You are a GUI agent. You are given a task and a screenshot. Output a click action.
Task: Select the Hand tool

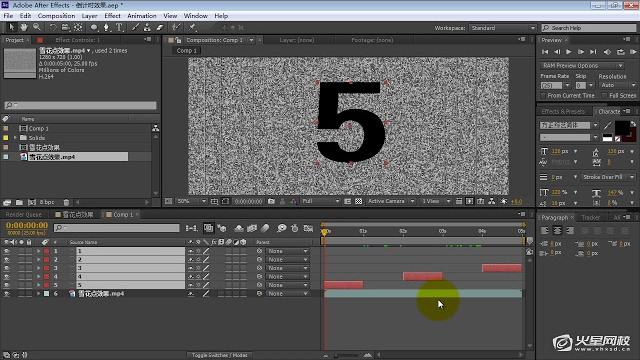click(24, 27)
